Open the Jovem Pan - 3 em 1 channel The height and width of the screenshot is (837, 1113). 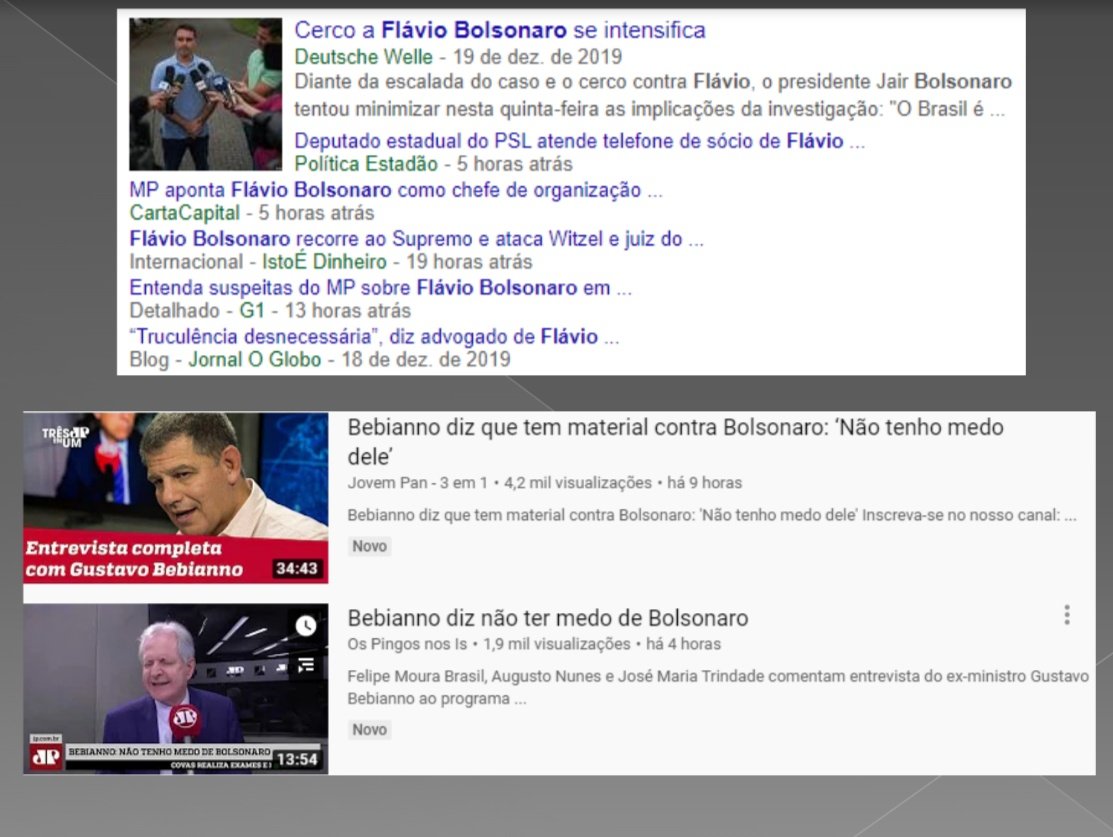(x=417, y=483)
